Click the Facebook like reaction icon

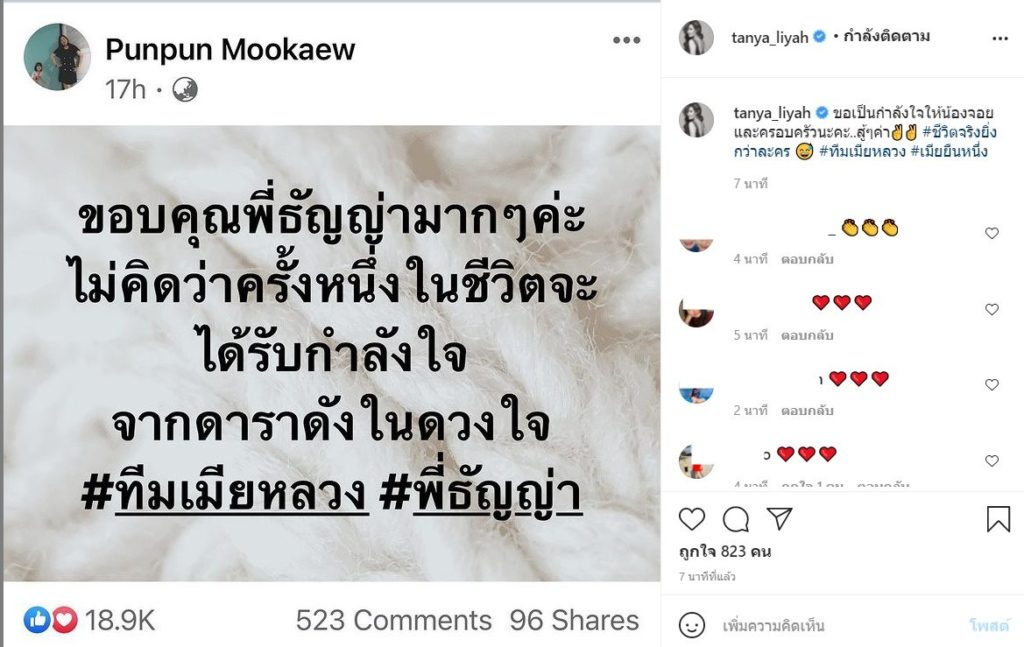point(37,620)
